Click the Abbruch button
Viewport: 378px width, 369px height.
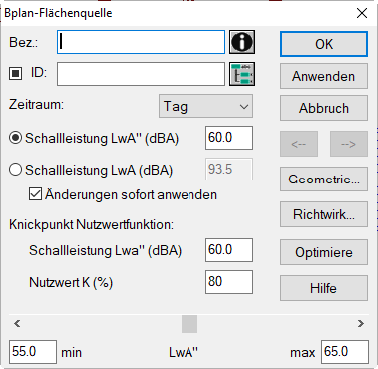pos(324,108)
